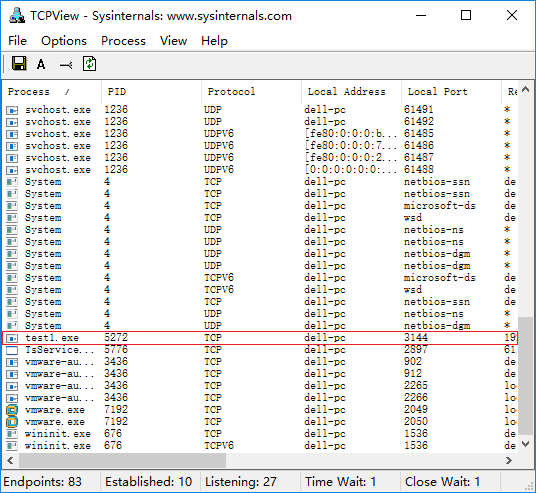Click System icon in the microsoft-ds TCP row
The width and height of the screenshot is (536, 493).
[x=12, y=206]
